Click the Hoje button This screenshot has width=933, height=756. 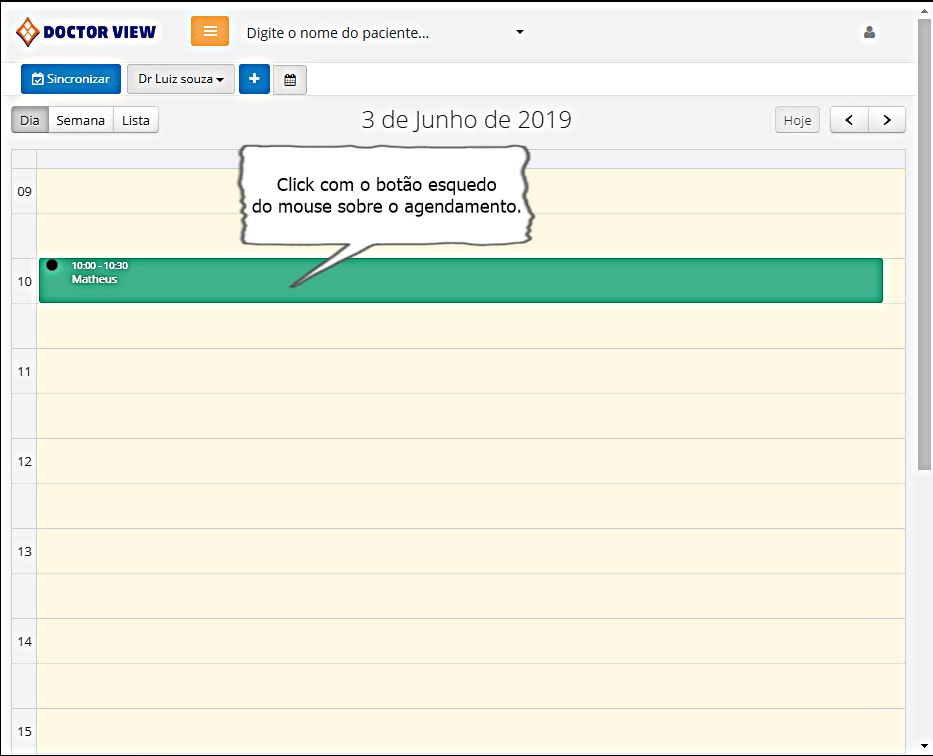[797, 120]
